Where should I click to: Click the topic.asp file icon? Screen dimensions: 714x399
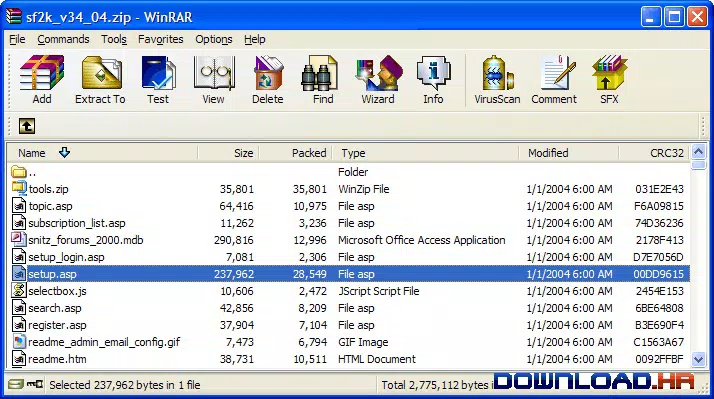pyautogui.click(x=19, y=206)
